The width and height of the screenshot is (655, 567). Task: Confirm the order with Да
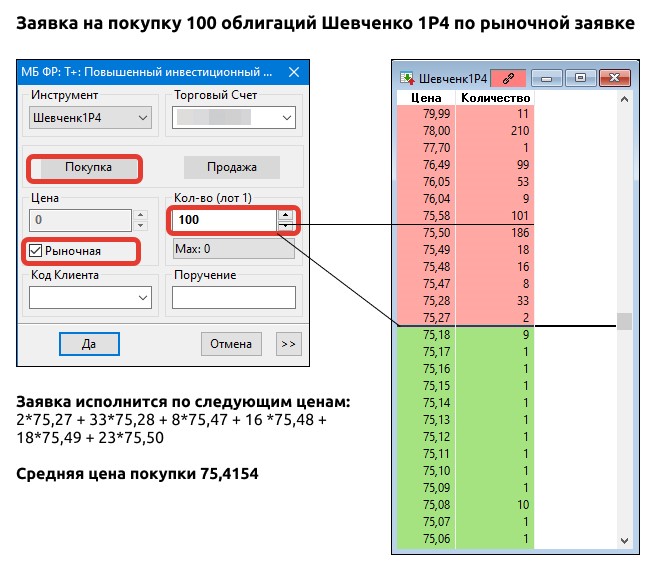88,343
